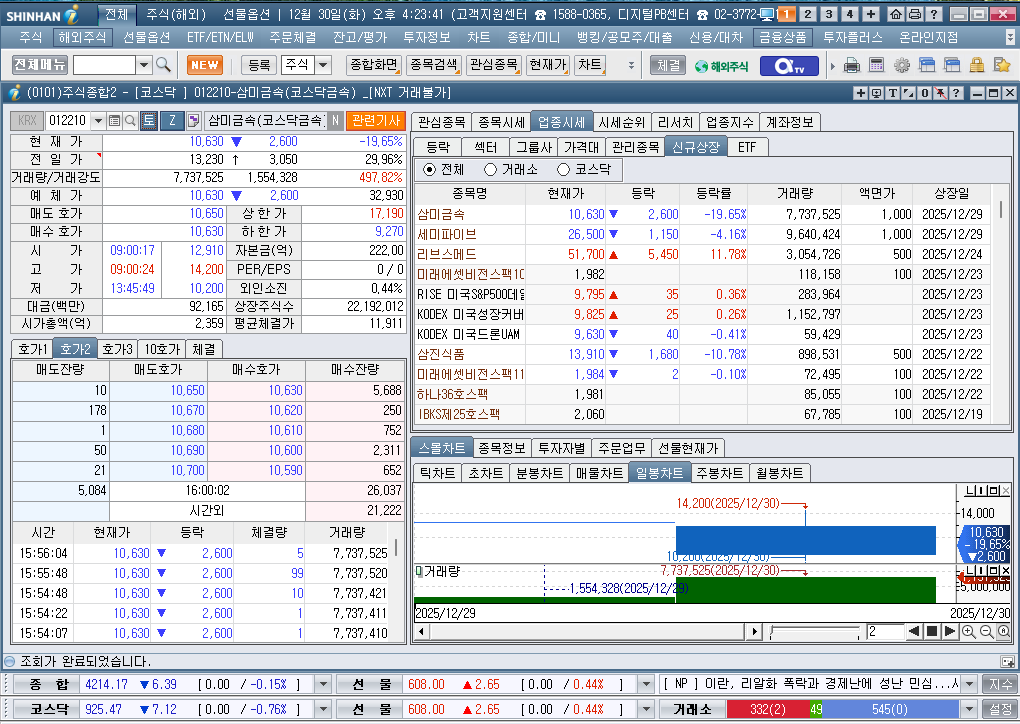The image size is (1020, 724).
Task: Open help via the question mark icon
Action: pos(933,14)
